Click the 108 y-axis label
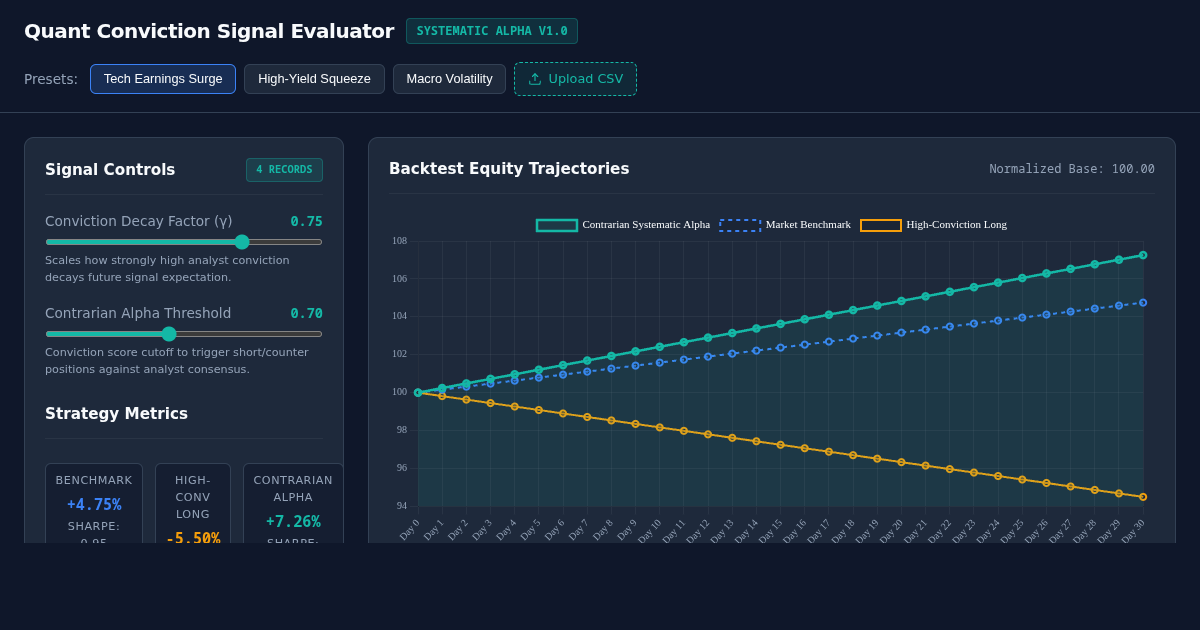Image resolution: width=1200 pixels, height=630 pixels. [399, 241]
